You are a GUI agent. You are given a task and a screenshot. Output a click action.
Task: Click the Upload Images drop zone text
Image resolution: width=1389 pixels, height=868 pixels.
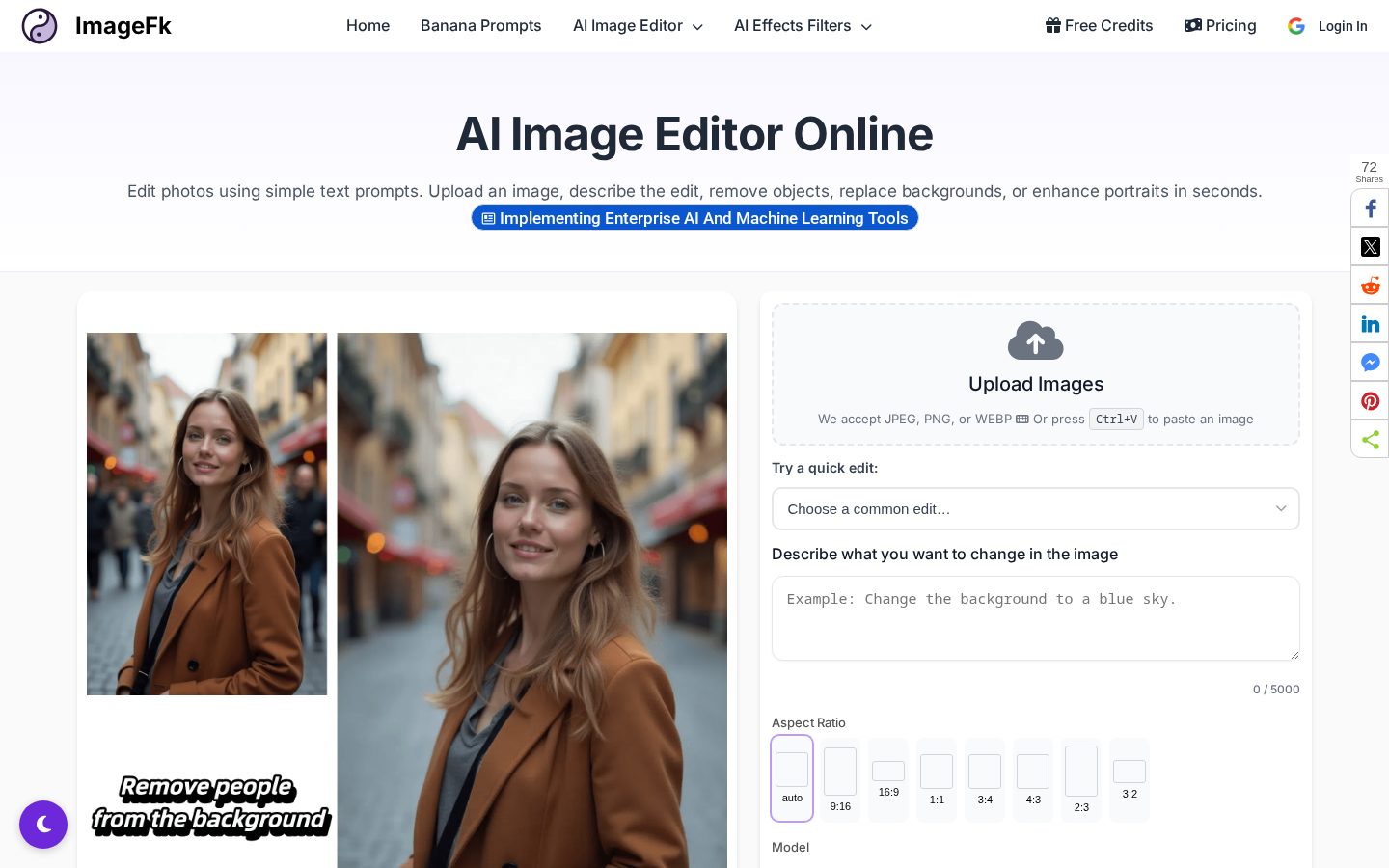point(1036,384)
